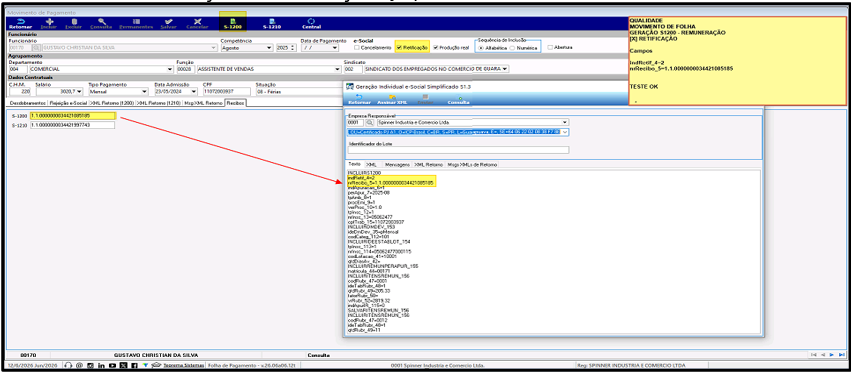Click the C.H.M. value field
The width and height of the screenshot is (851, 372).
click(20, 92)
